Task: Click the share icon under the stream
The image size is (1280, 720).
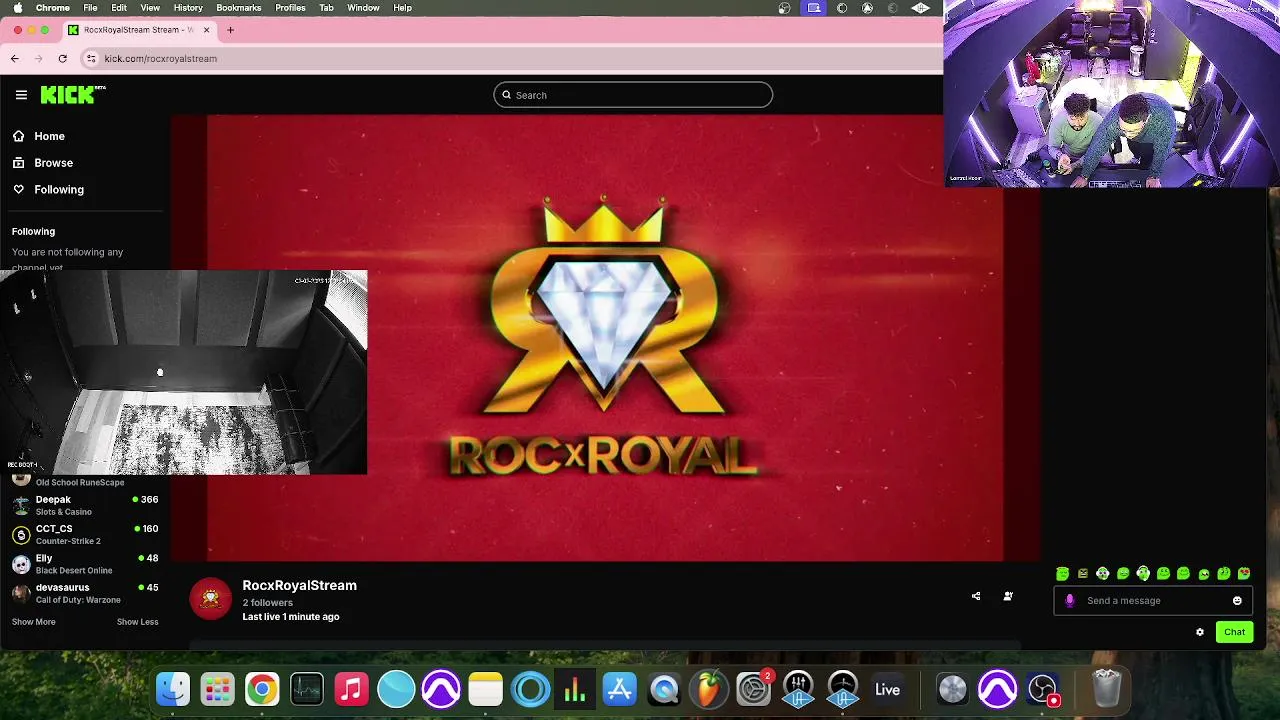Action: click(976, 596)
